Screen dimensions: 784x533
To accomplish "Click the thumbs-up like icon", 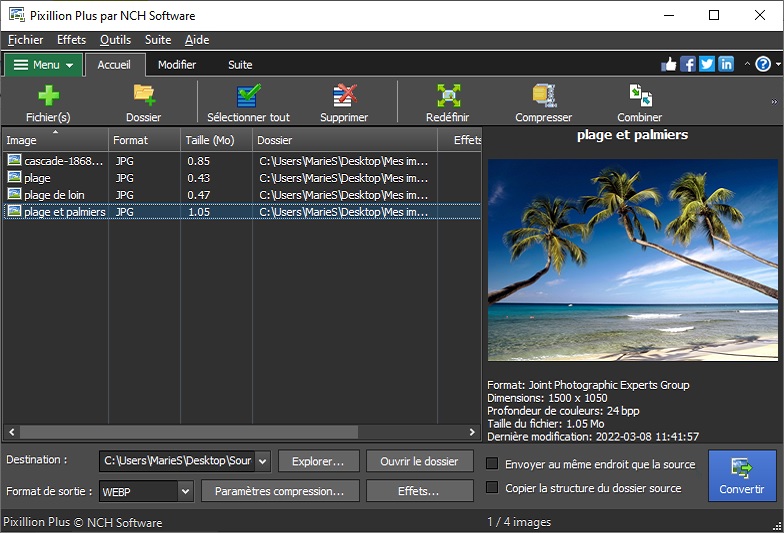I will click(x=668, y=64).
